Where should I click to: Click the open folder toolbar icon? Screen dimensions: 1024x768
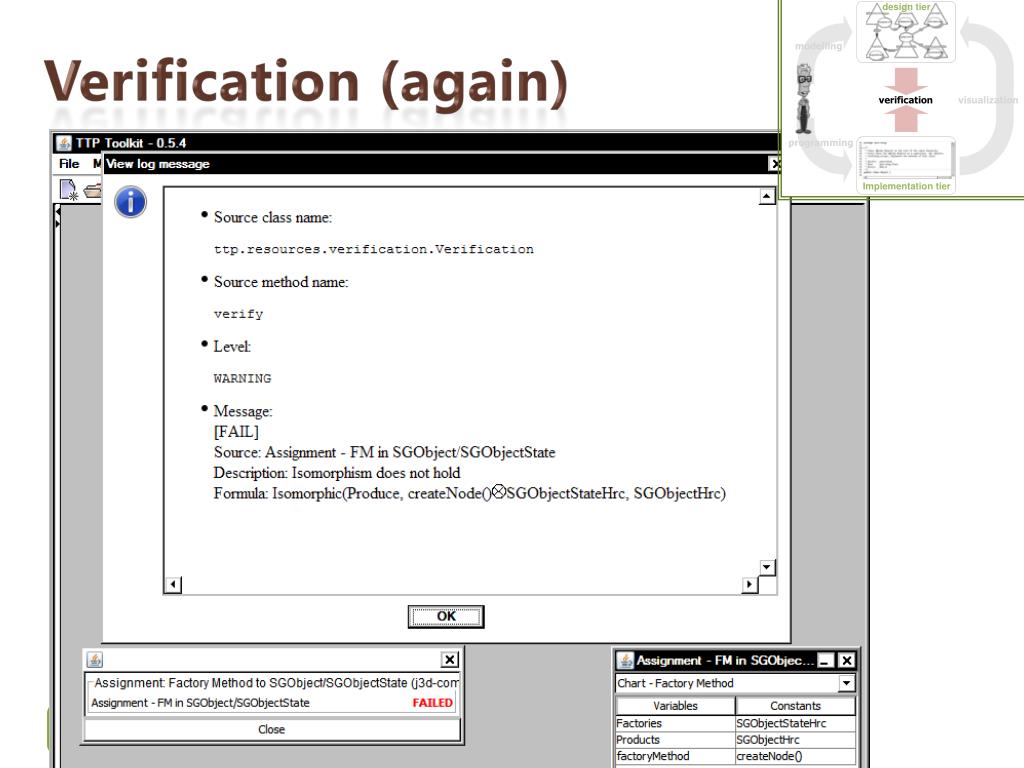tap(93, 190)
